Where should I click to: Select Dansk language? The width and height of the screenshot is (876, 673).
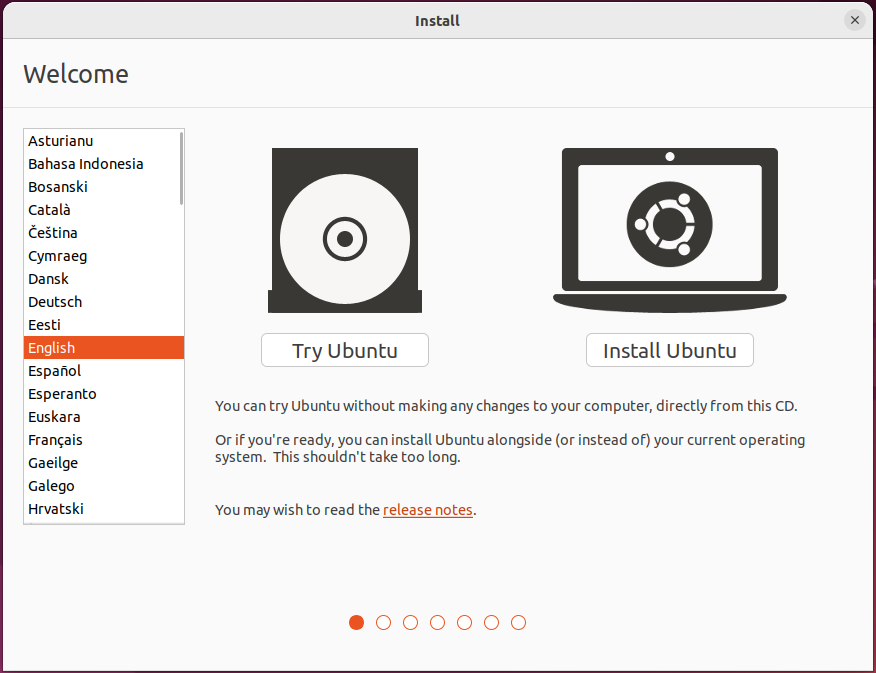pos(103,279)
